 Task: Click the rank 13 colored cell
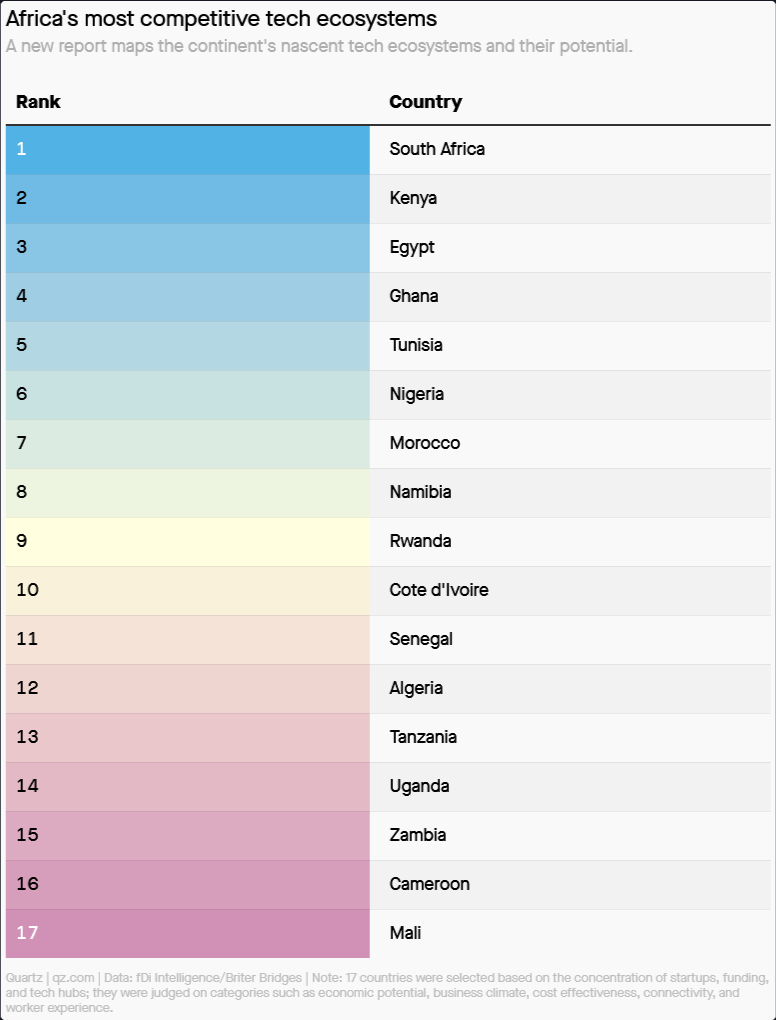[187, 738]
